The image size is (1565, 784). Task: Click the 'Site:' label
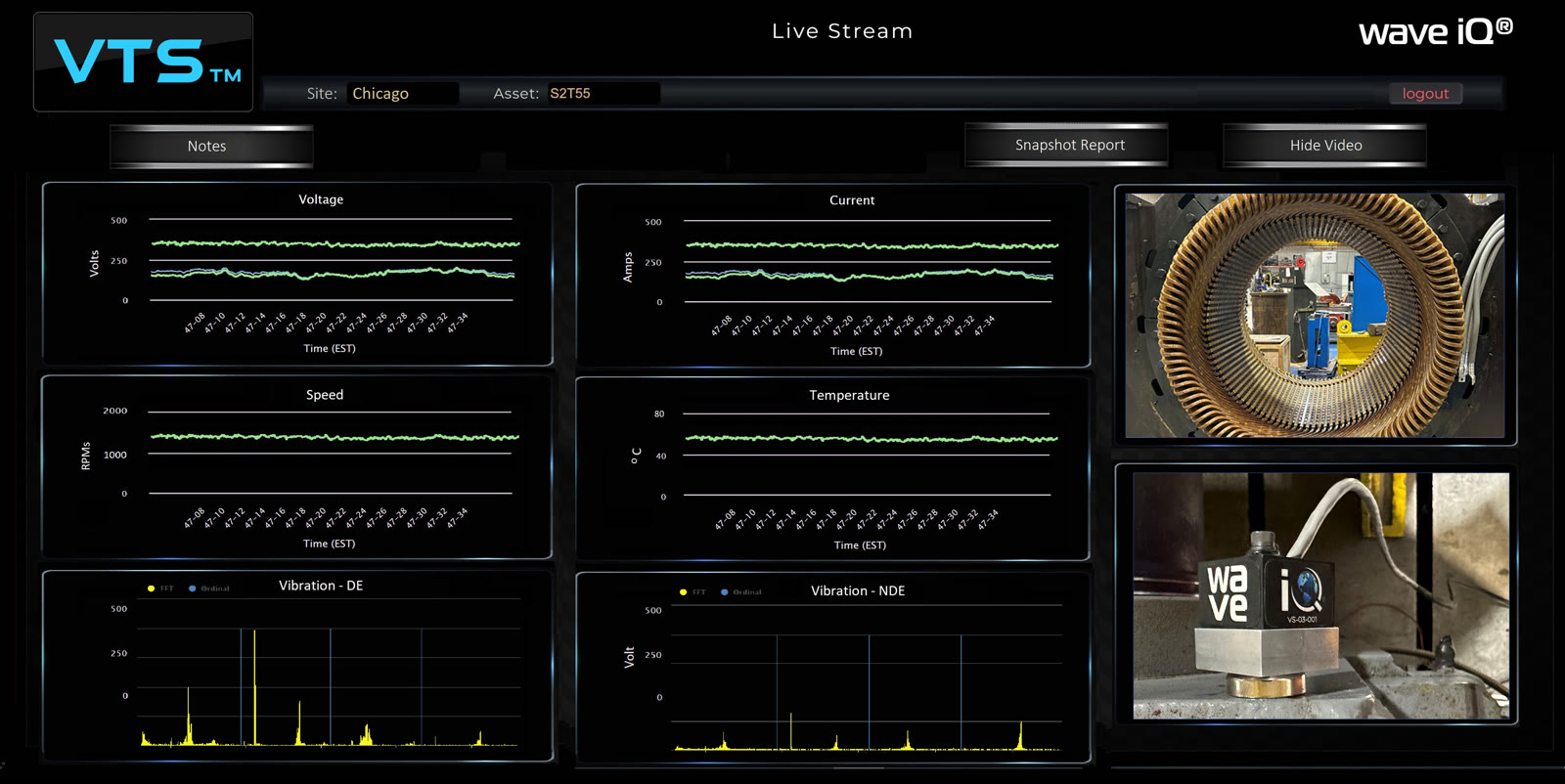(x=322, y=94)
